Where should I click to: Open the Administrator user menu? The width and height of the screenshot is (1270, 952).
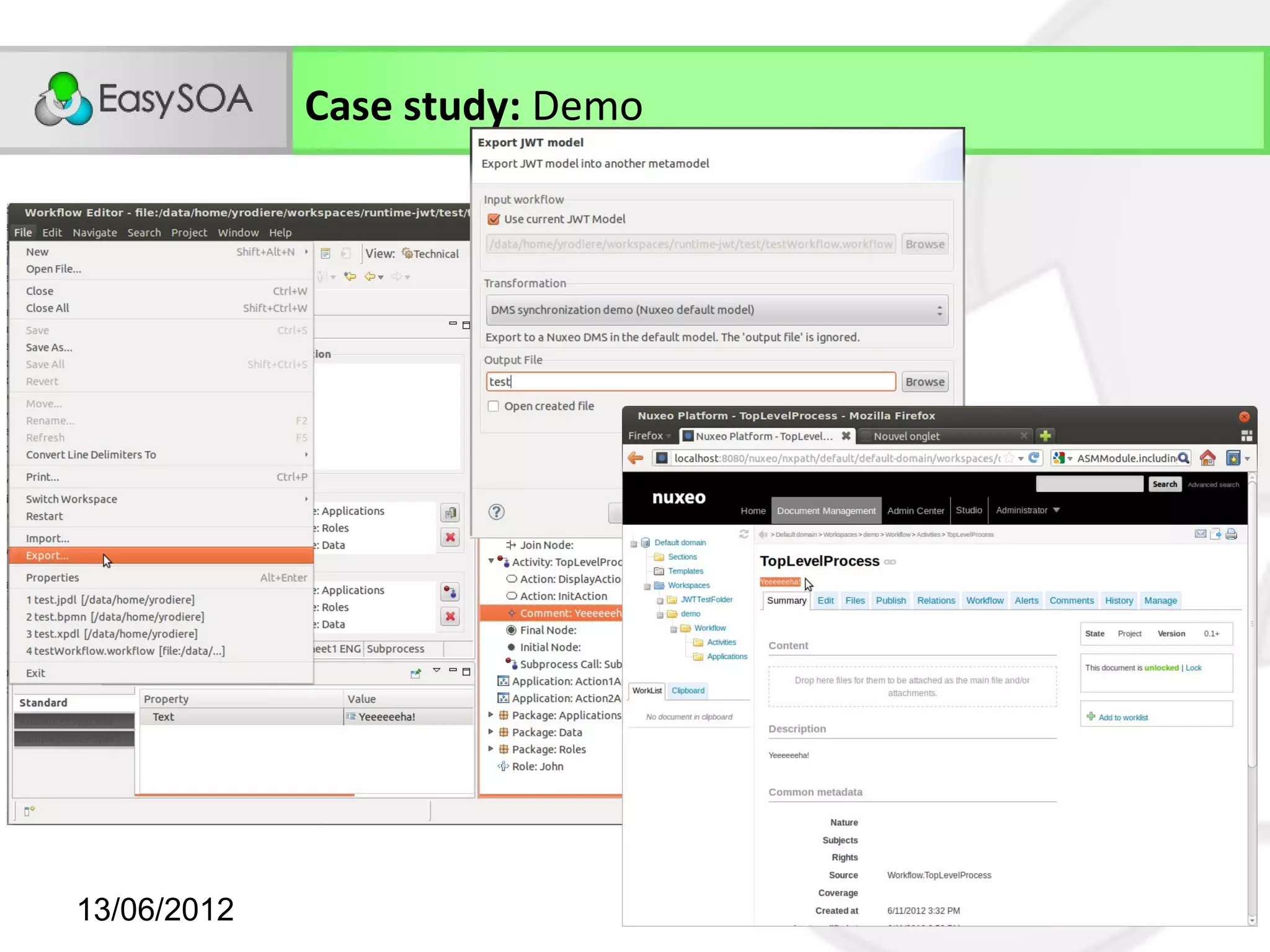coord(1028,510)
